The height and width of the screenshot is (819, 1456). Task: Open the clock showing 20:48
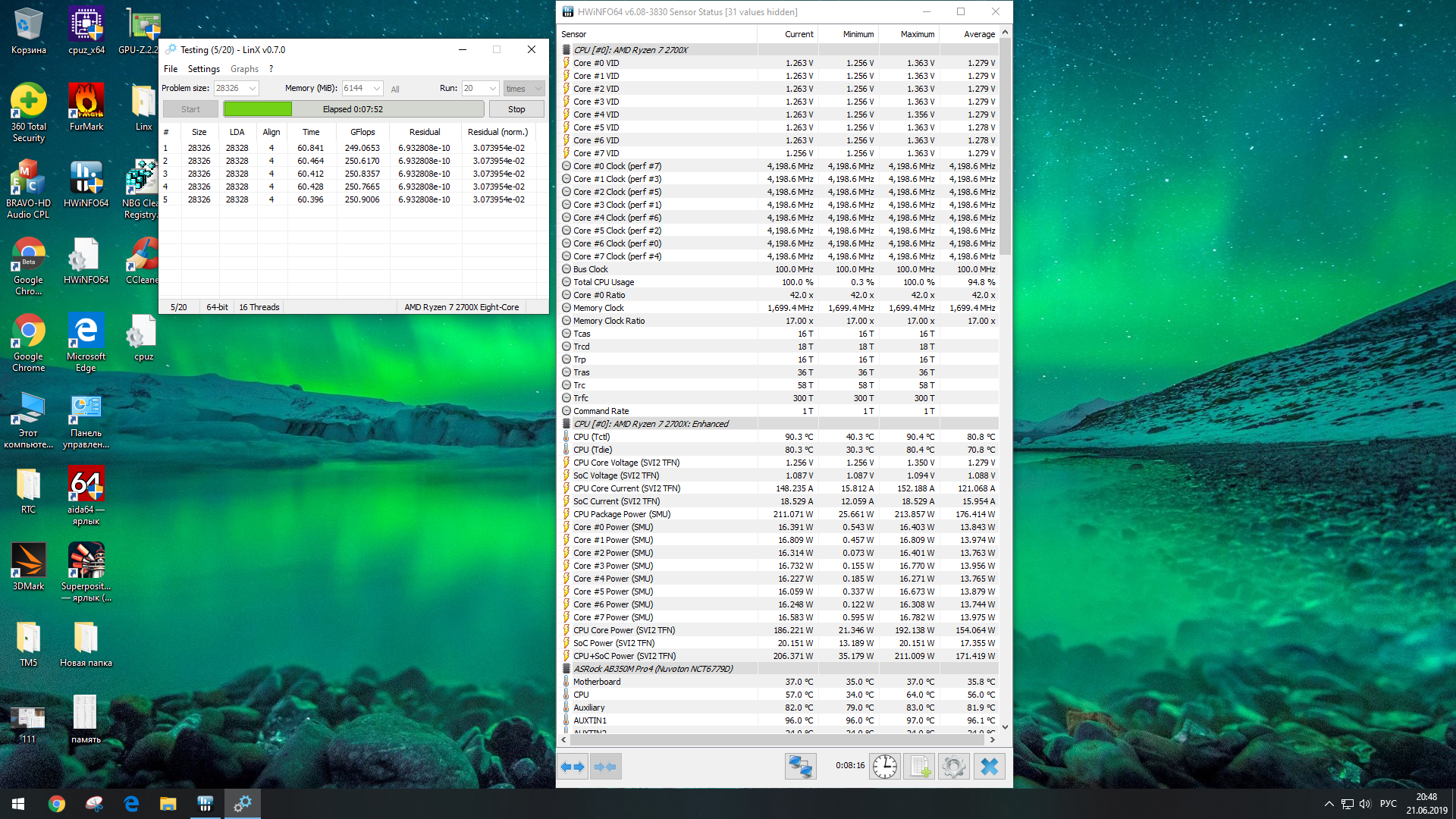[1426, 804]
